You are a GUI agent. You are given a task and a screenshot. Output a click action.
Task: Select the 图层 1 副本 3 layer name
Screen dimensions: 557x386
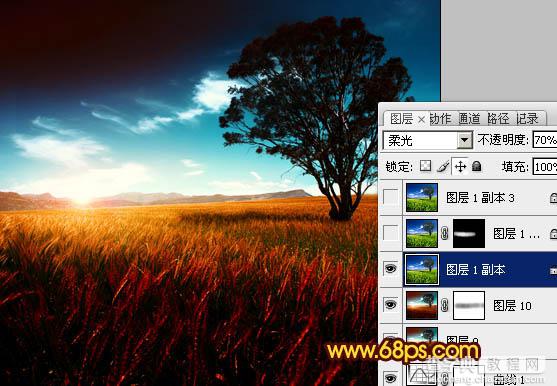480,198
